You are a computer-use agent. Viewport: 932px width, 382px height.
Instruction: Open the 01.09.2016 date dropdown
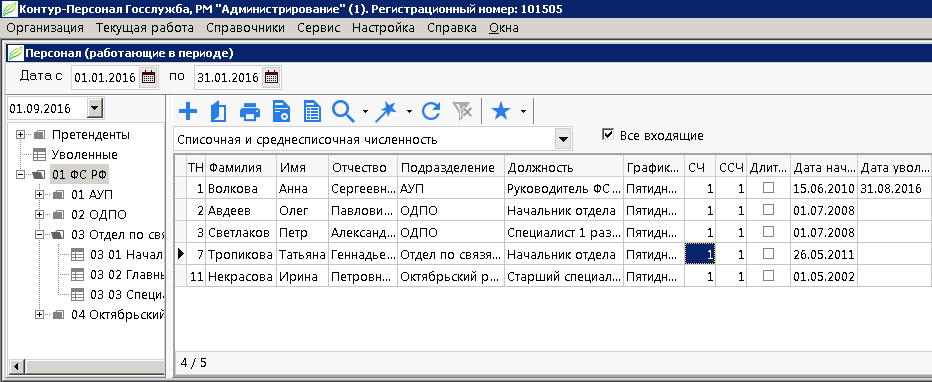tap(95, 109)
